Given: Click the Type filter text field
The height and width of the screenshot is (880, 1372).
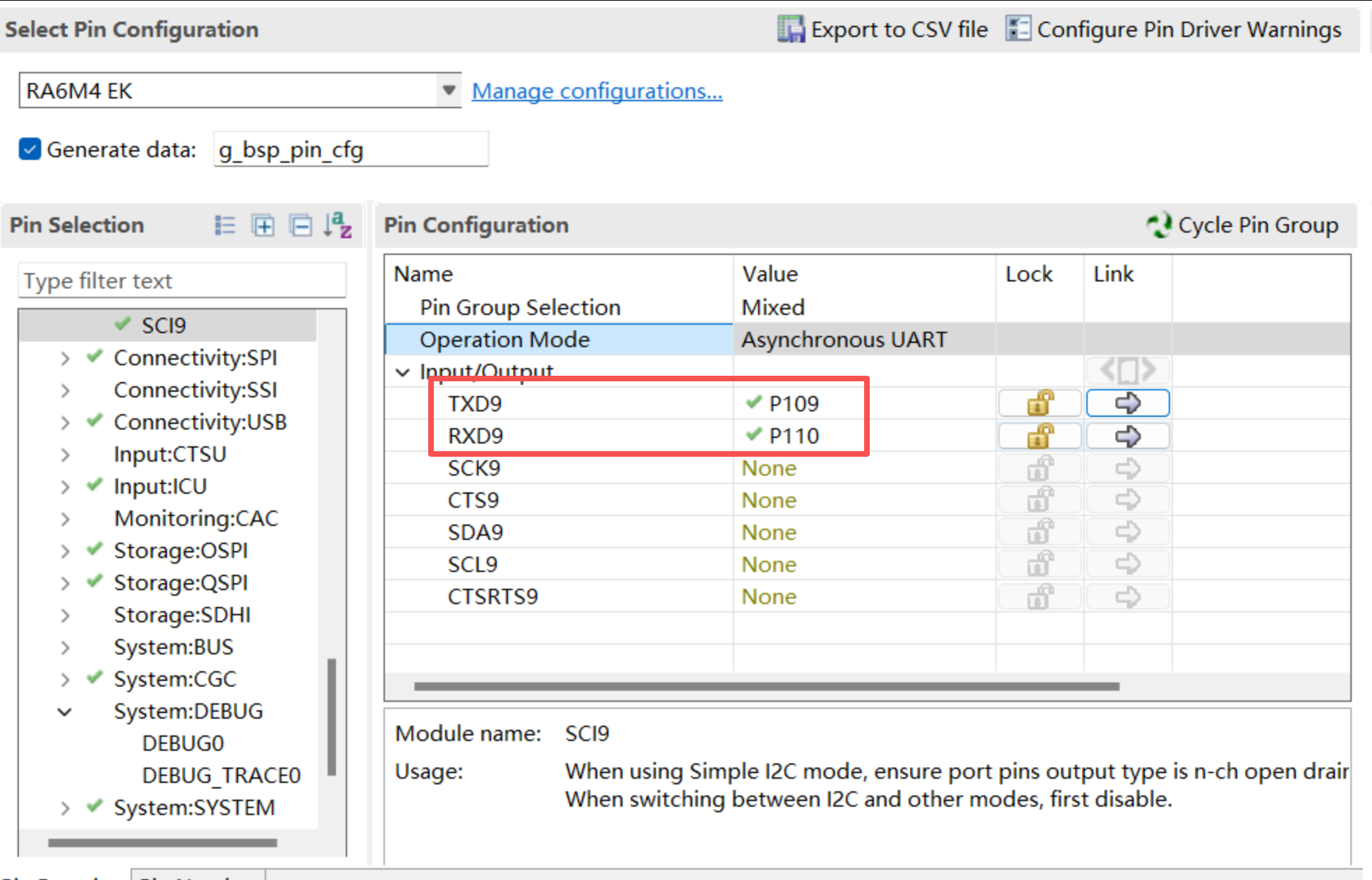Looking at the screenshot, I should coord(182,281).
